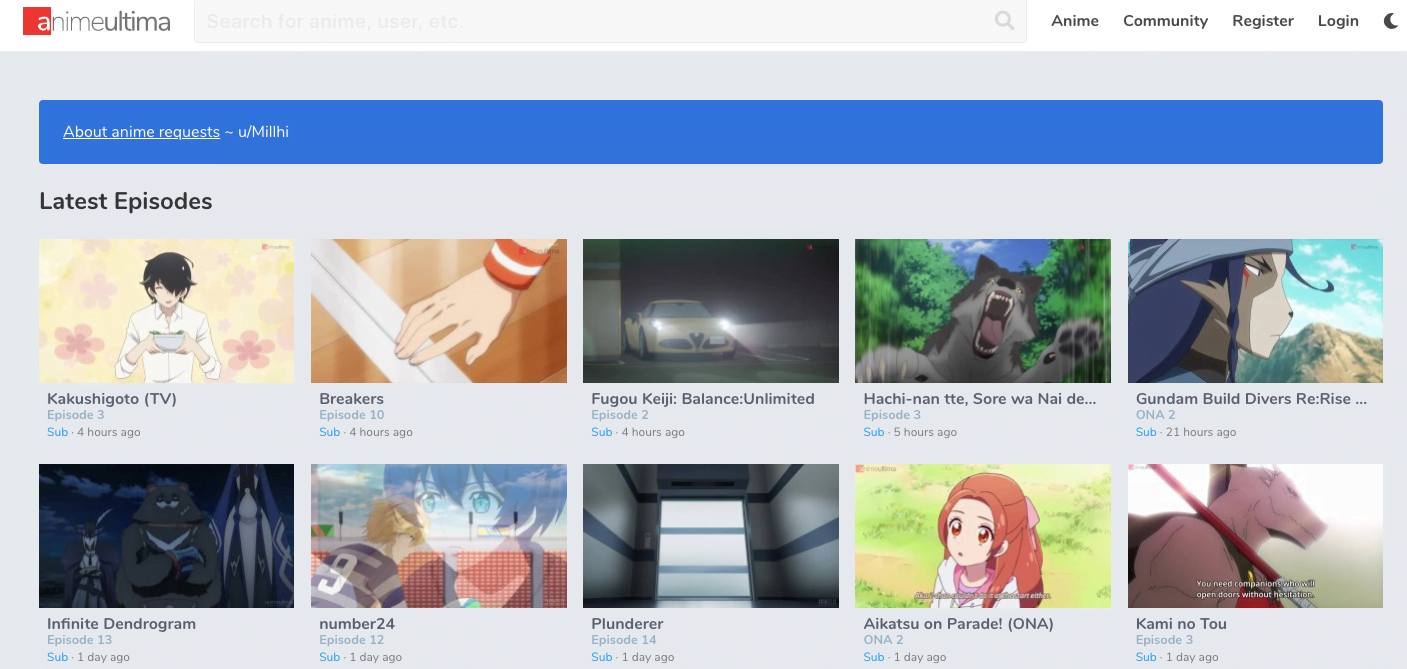This screenshot has width=1407, height=669.
Task: Click Episode 14 under Plunderer
Action: 623,640
